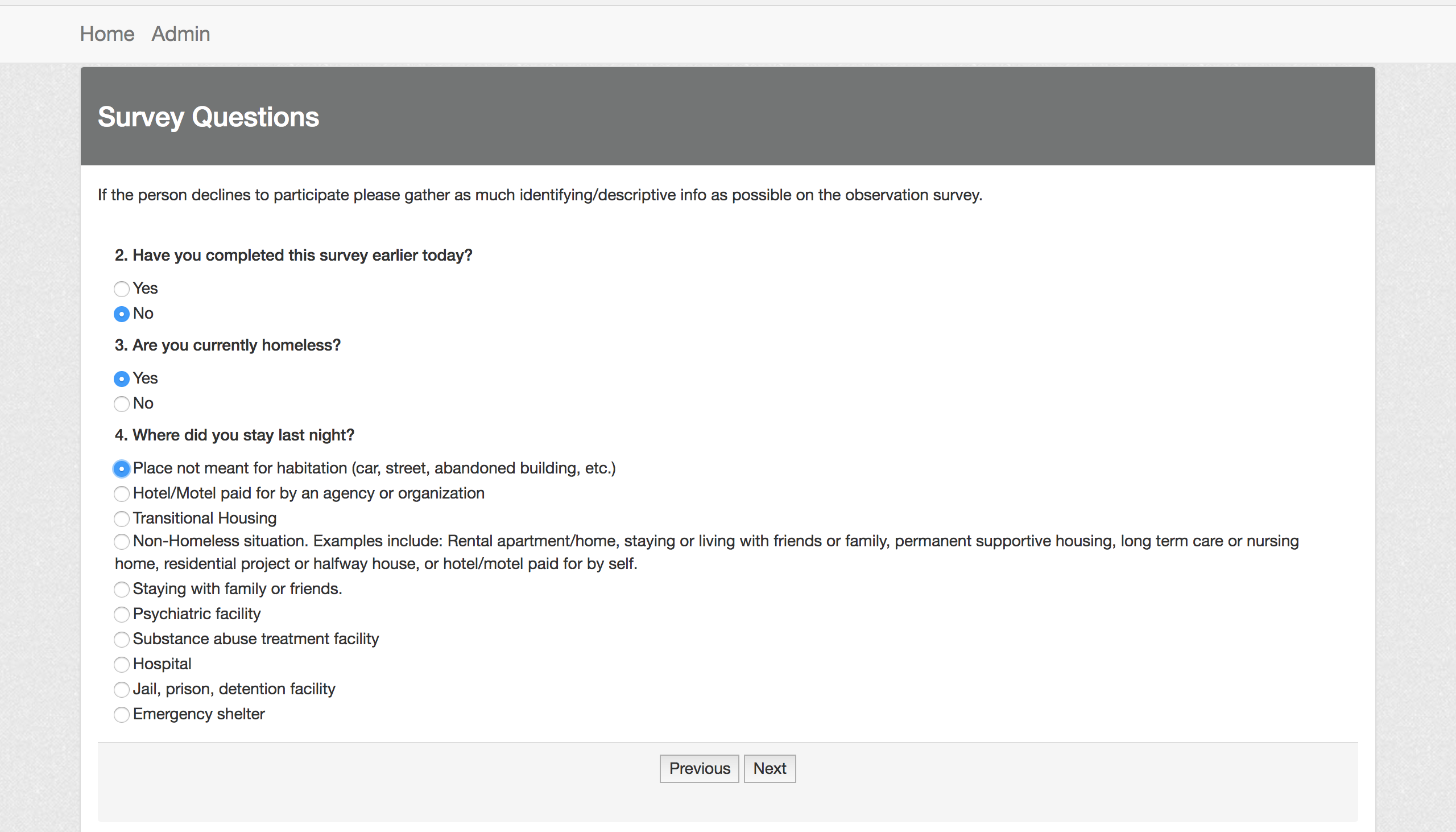Click the Previous button to go back
1456x832 pixels.
pyautogui.click(x=700, y=768)
